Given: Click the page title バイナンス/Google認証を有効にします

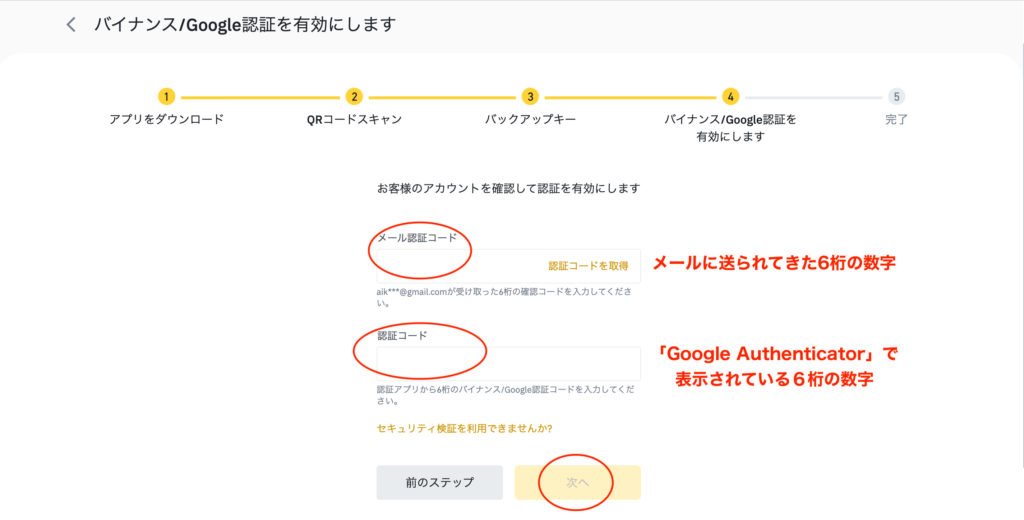Looking at the screenshot, I should click(245, 25).
